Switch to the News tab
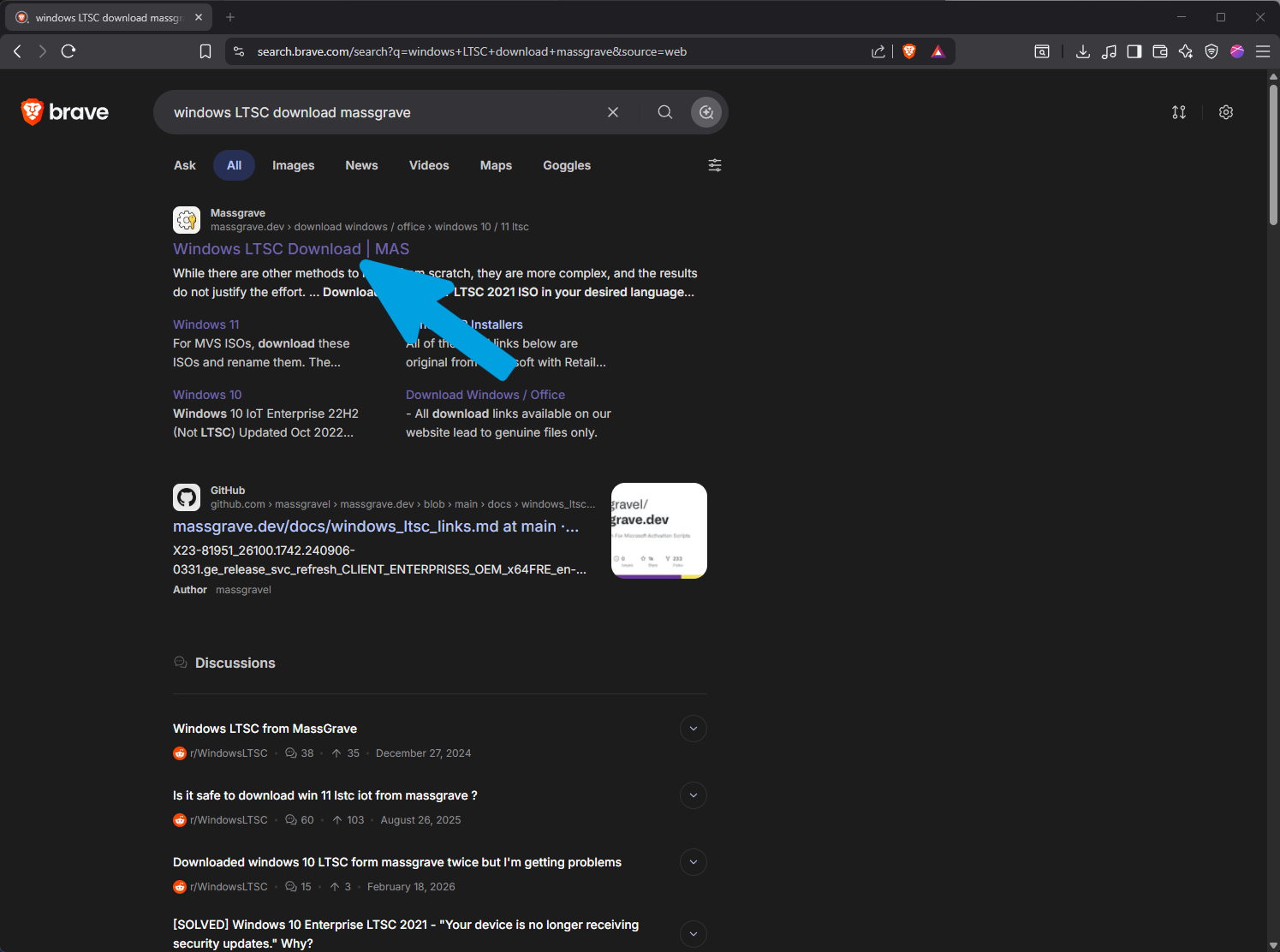This screenshot has width=1280, height=952. [x=361, y=165]
